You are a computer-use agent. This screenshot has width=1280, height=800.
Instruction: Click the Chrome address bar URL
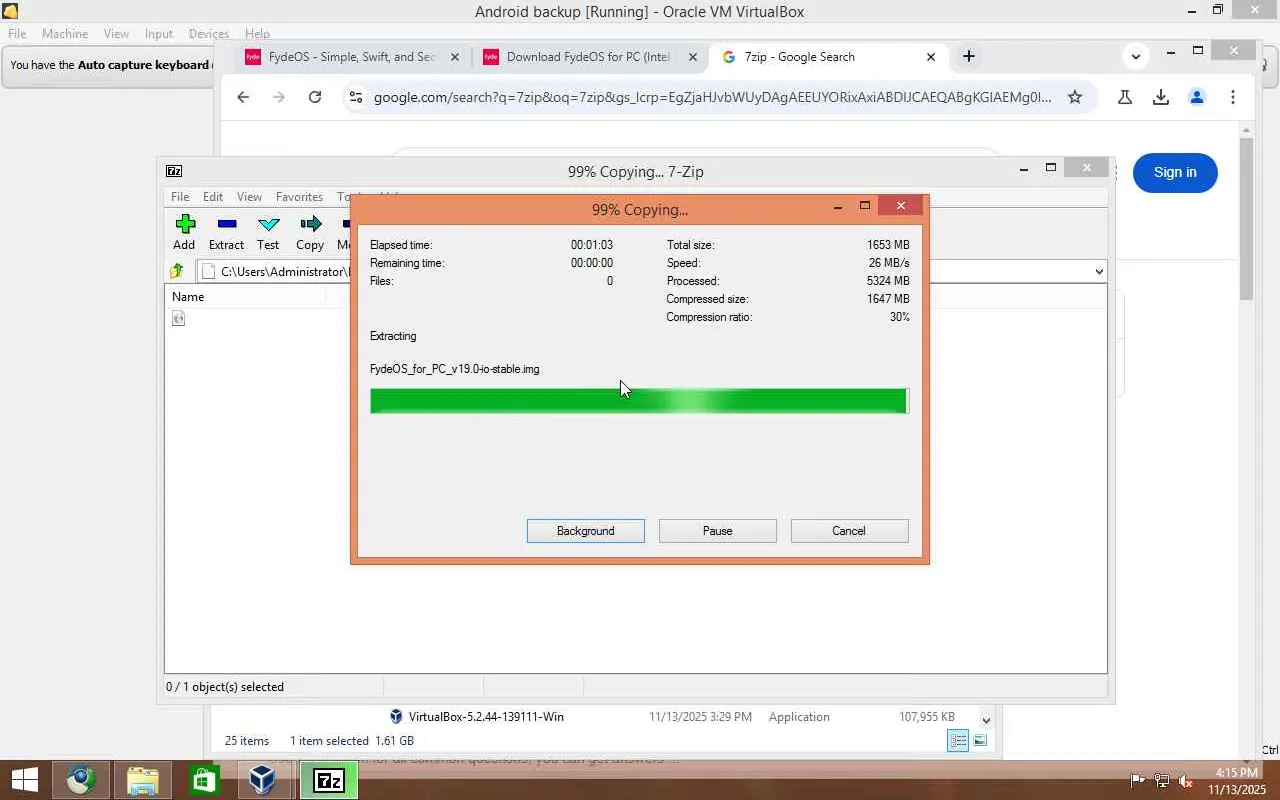tap(713, 97)
